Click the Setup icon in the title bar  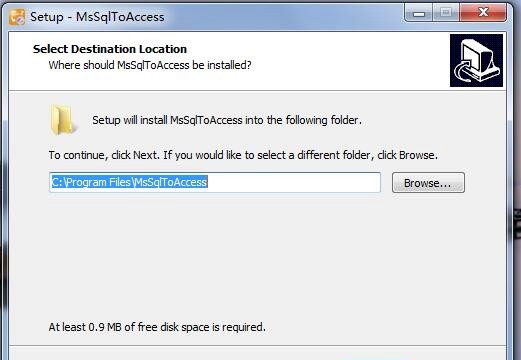(17, 17)
